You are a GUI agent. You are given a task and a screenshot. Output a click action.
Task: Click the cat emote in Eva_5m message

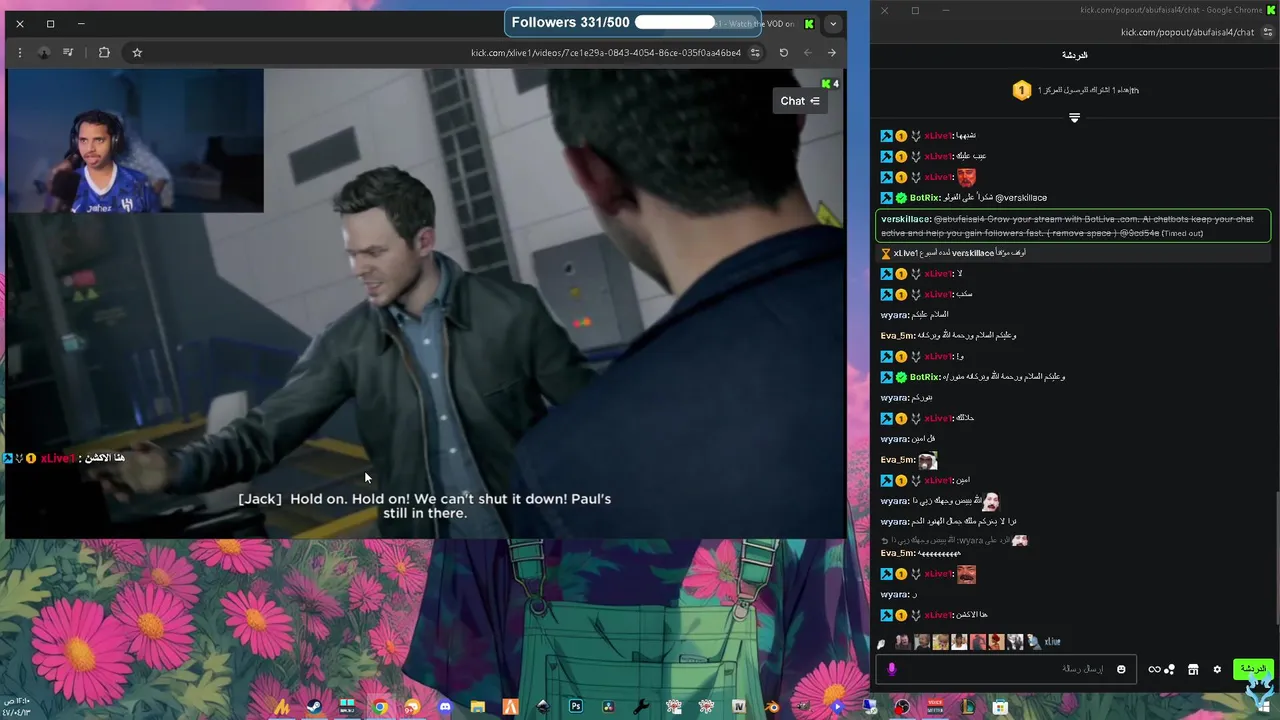928,460
